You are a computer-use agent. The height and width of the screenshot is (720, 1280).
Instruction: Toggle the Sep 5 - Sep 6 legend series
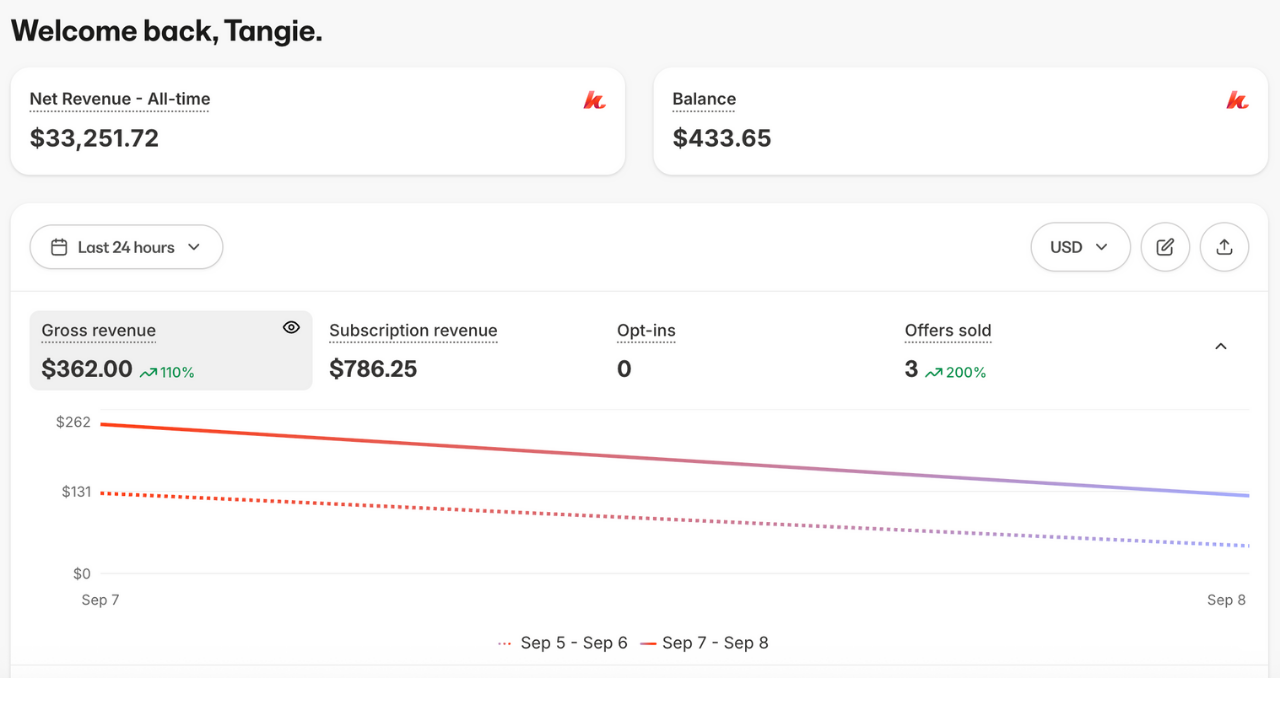point(562,643)
